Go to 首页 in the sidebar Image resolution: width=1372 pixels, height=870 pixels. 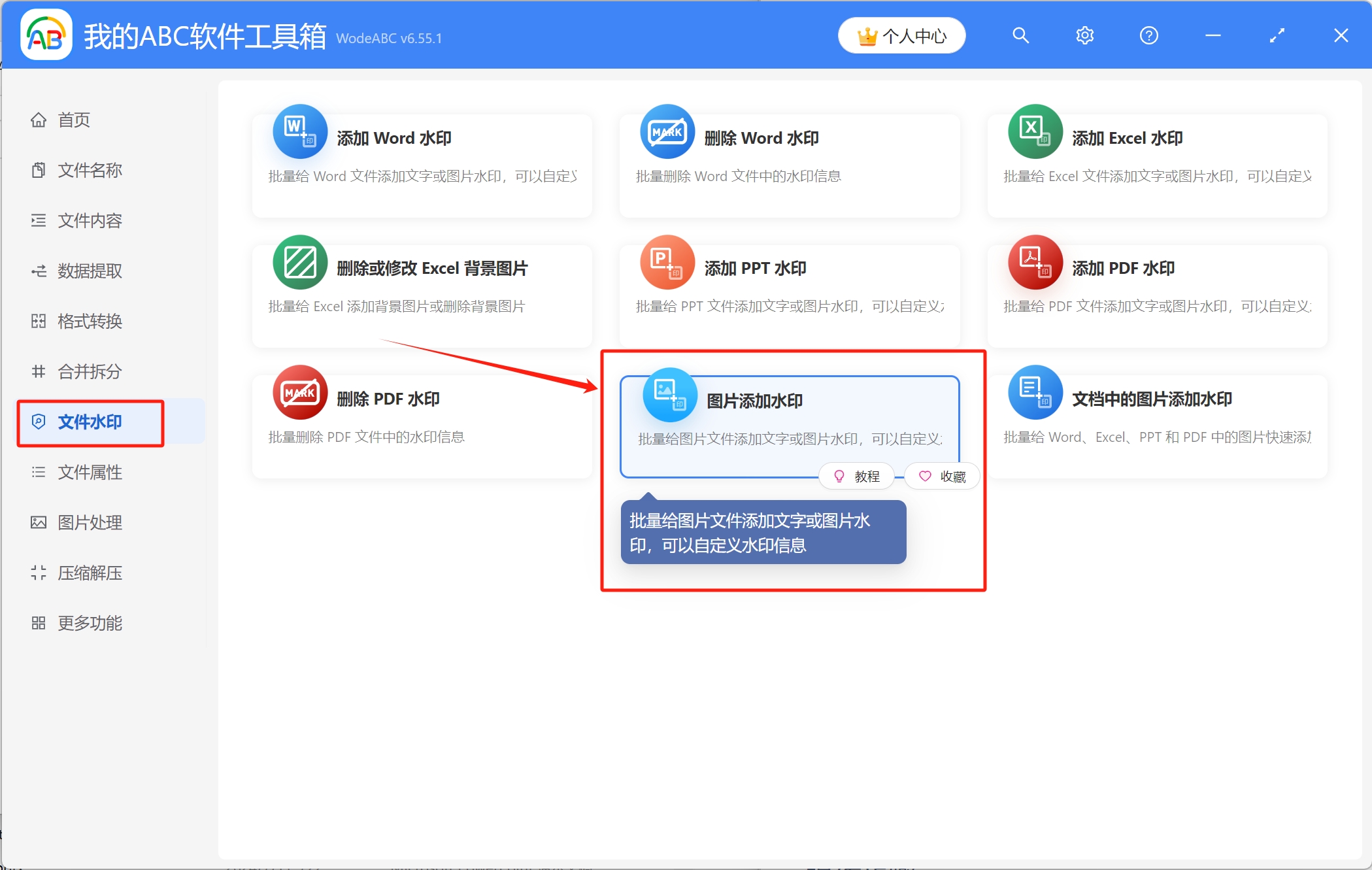pyautogui.click(x=73, y=120)
